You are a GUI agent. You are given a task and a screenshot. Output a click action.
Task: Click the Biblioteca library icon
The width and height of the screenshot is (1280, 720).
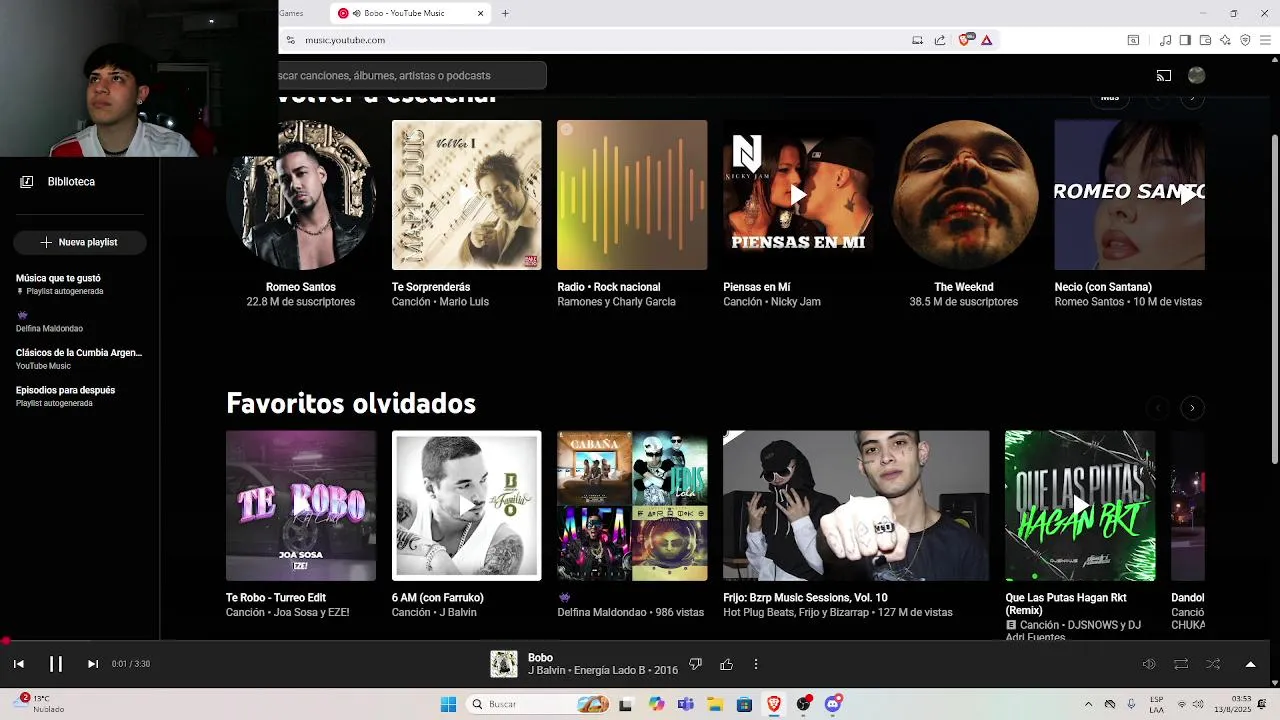(27, 182)
